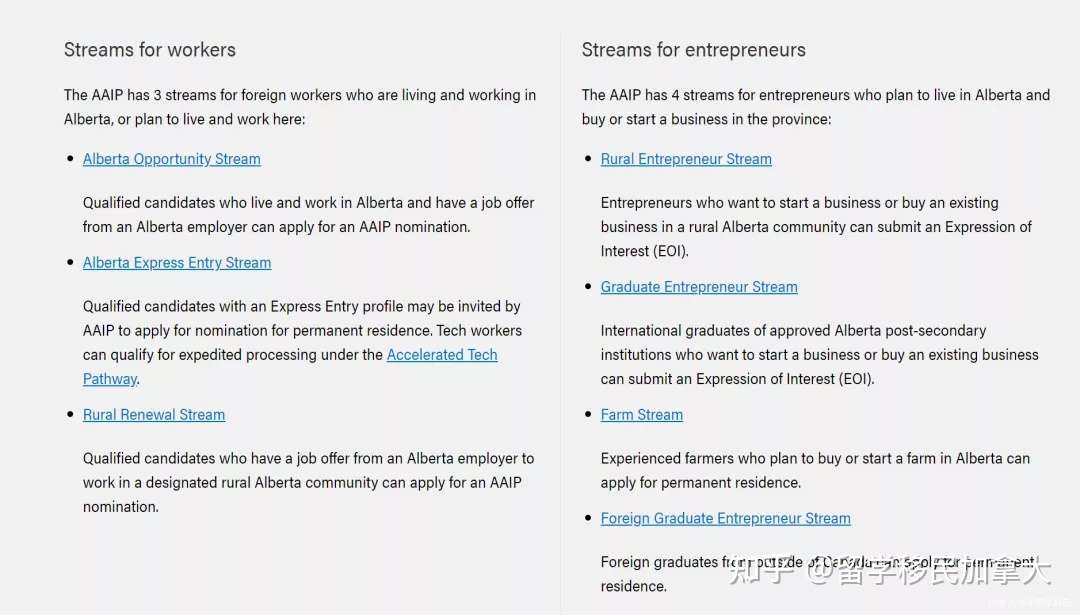
Task: Click the paragraph about AAIP's 3 worker streams
Action: tap(300, 107)
